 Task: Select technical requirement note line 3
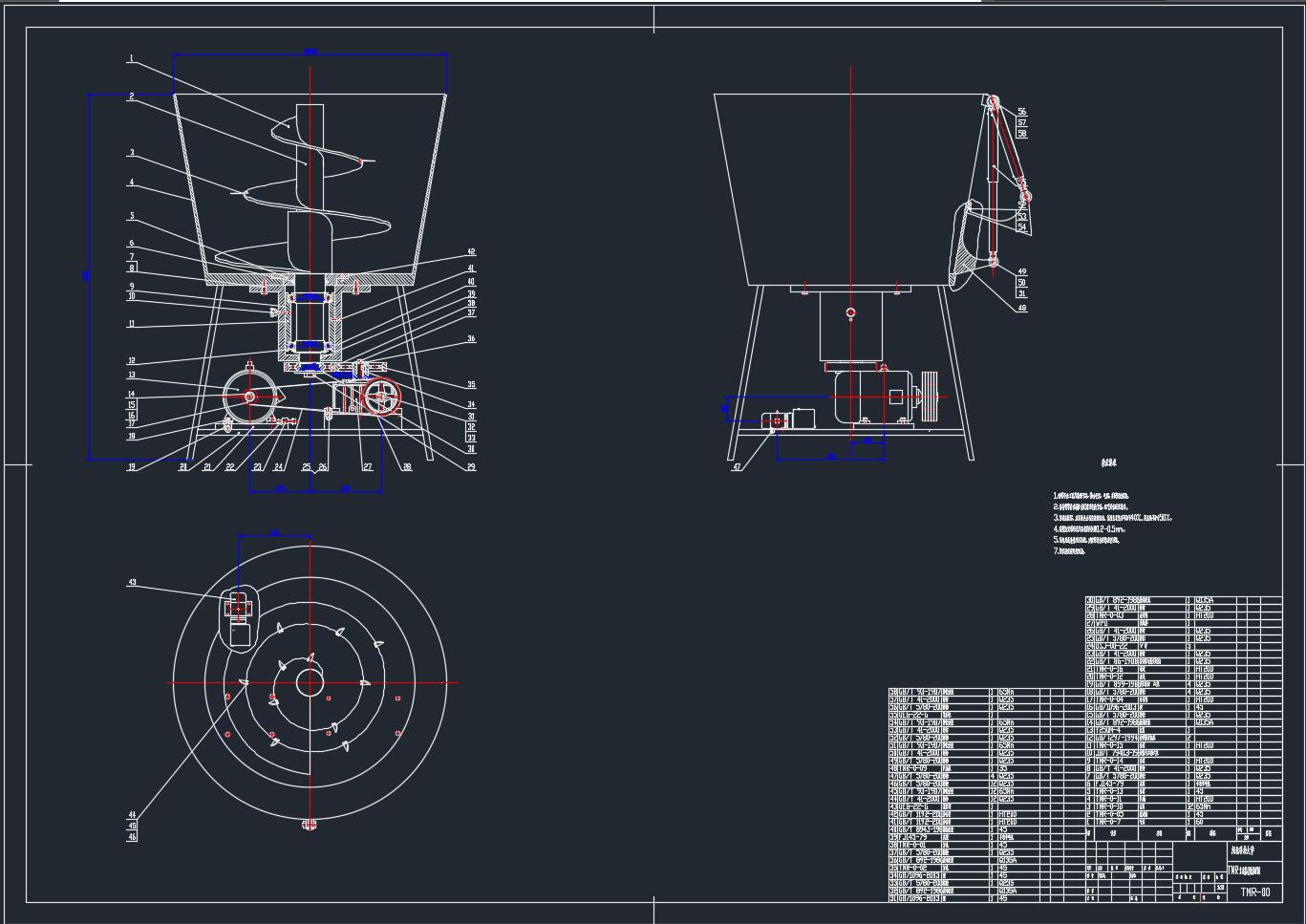1112,518
